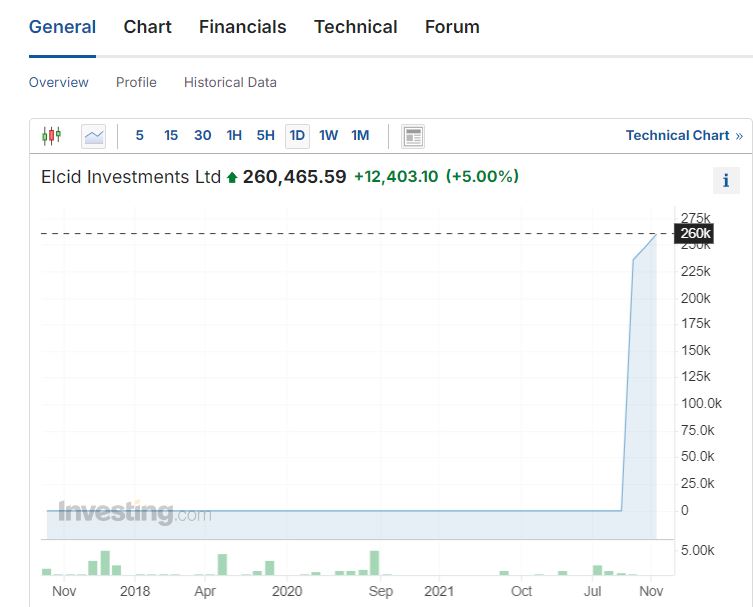
Task: Click the Jul date label
Action: [x=593, y=591]
